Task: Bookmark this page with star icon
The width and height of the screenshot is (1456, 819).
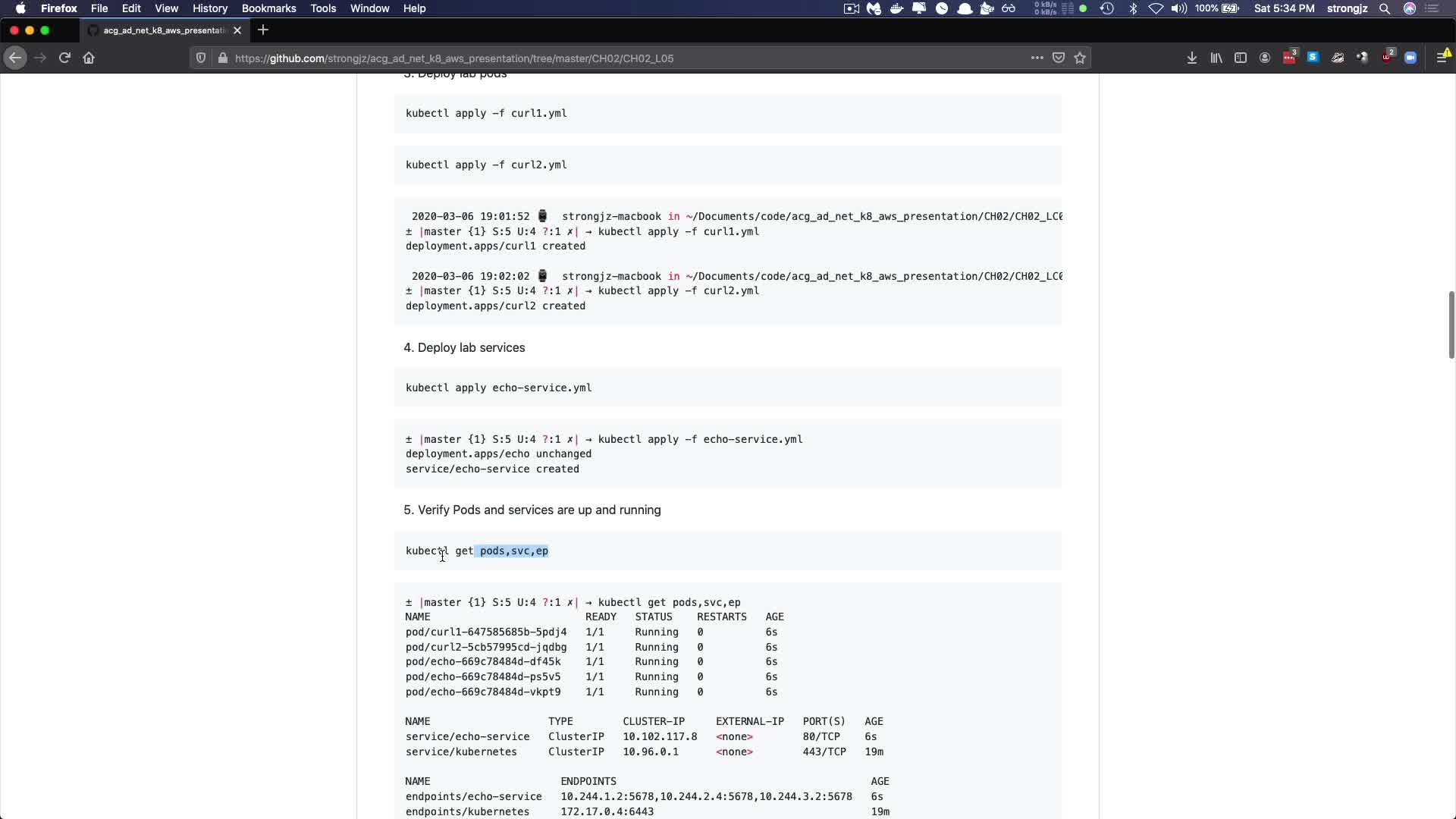Action: [1080, 58]
